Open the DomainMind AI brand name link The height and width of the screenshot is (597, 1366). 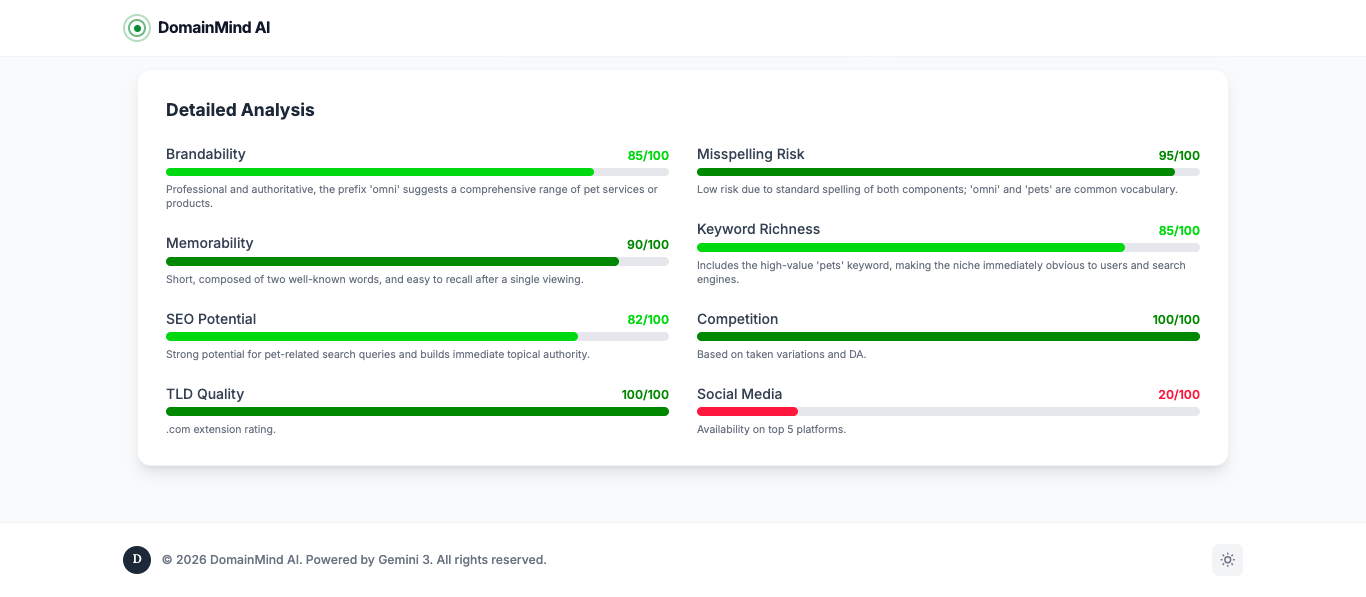point(214,28)
